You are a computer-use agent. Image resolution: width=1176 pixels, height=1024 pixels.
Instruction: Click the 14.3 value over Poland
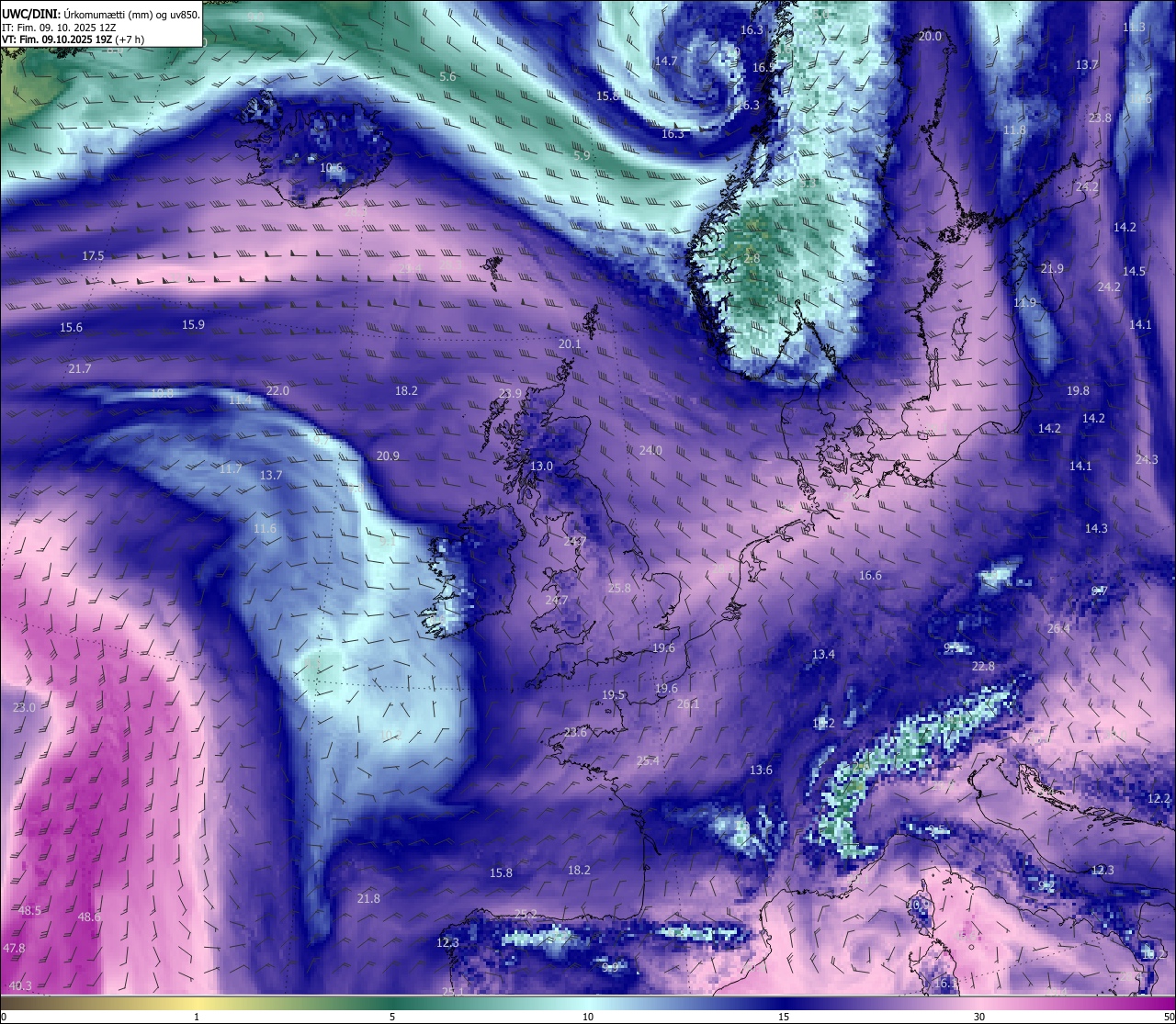tap(1096, 529)
